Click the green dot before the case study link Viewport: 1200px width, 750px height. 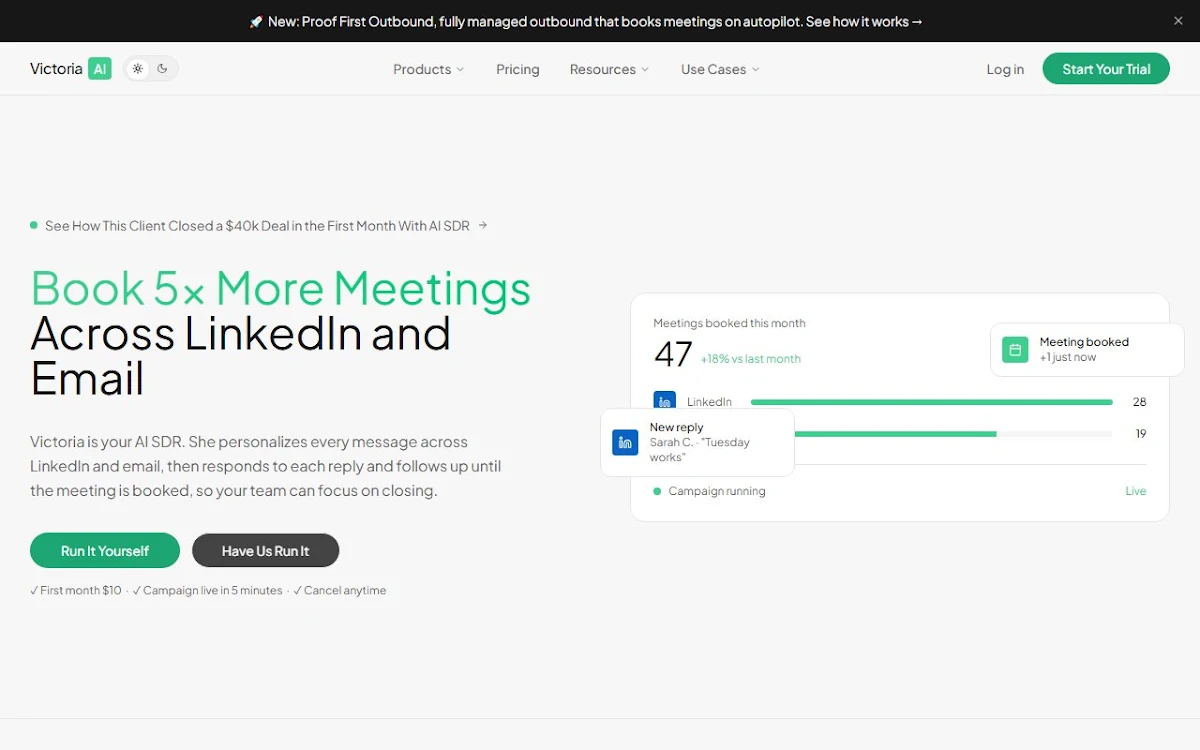[34, 226]
